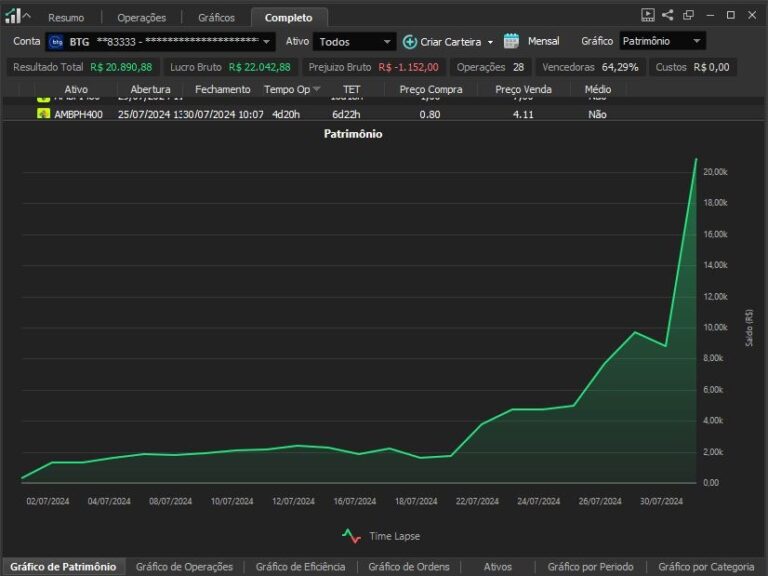Click the 4d20h Tempo Op cell

286,115
